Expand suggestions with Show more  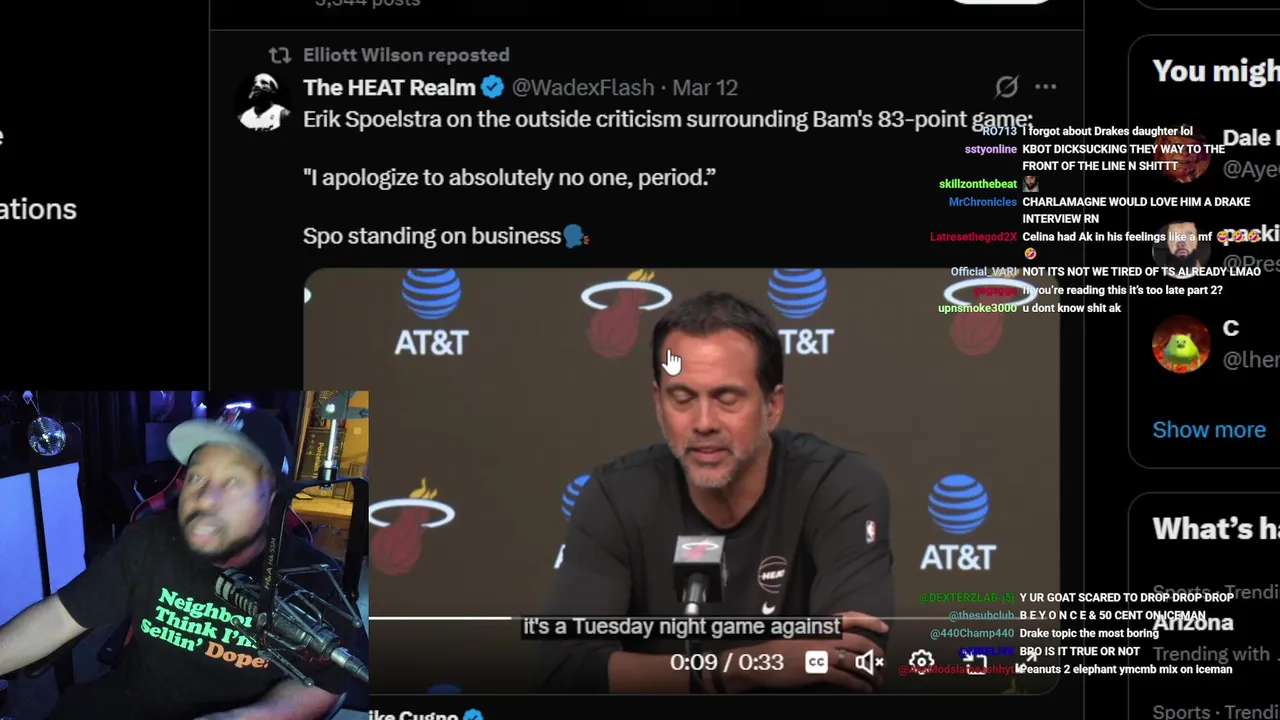(1209, 429)
